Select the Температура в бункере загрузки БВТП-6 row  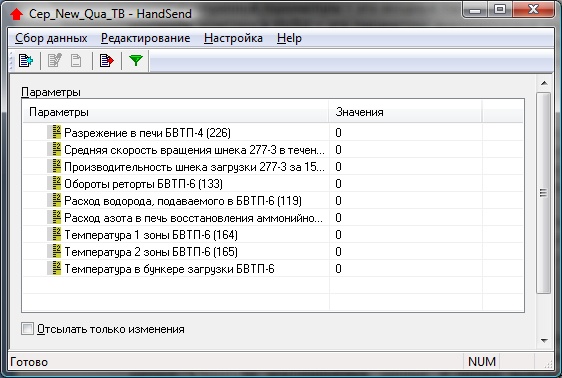(273, 269)
